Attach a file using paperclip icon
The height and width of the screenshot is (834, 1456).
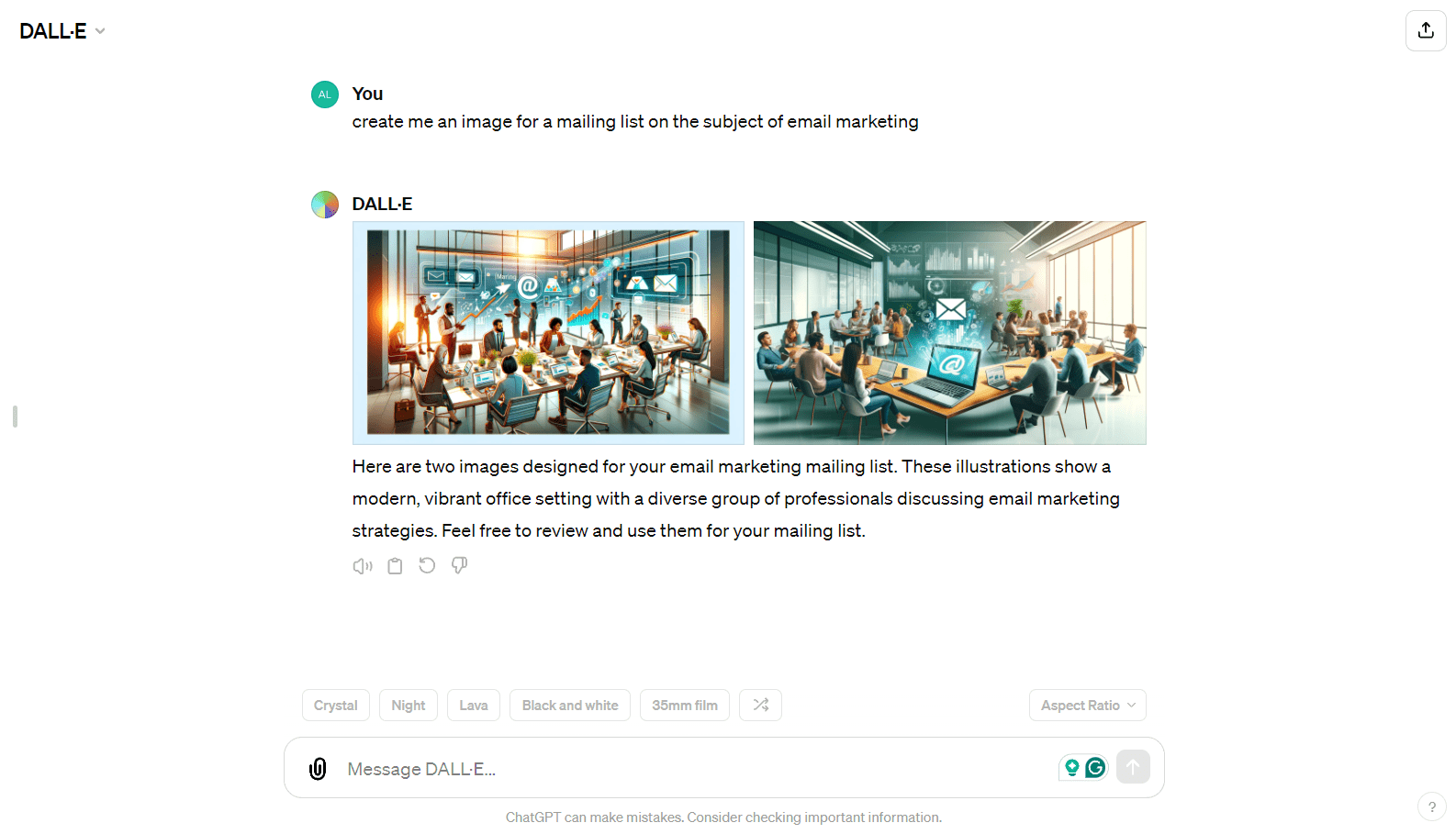(318, 769)
